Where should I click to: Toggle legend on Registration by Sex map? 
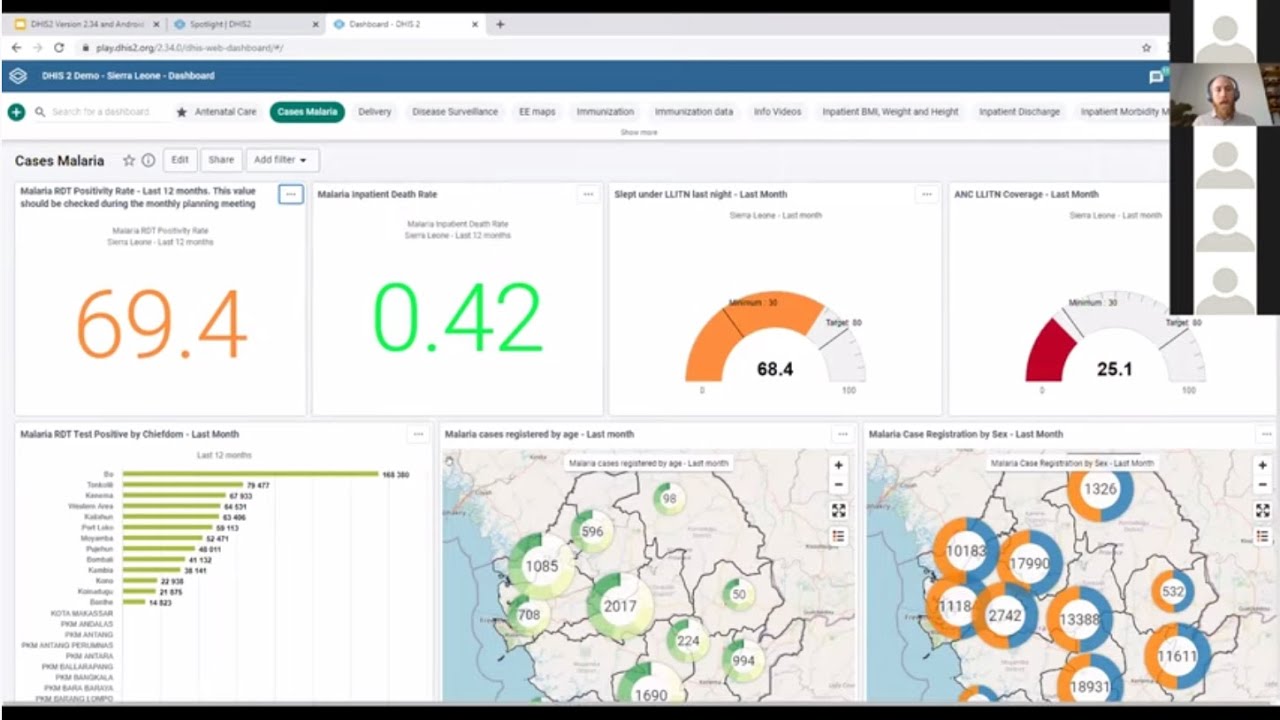click(x=1263, y=536)
